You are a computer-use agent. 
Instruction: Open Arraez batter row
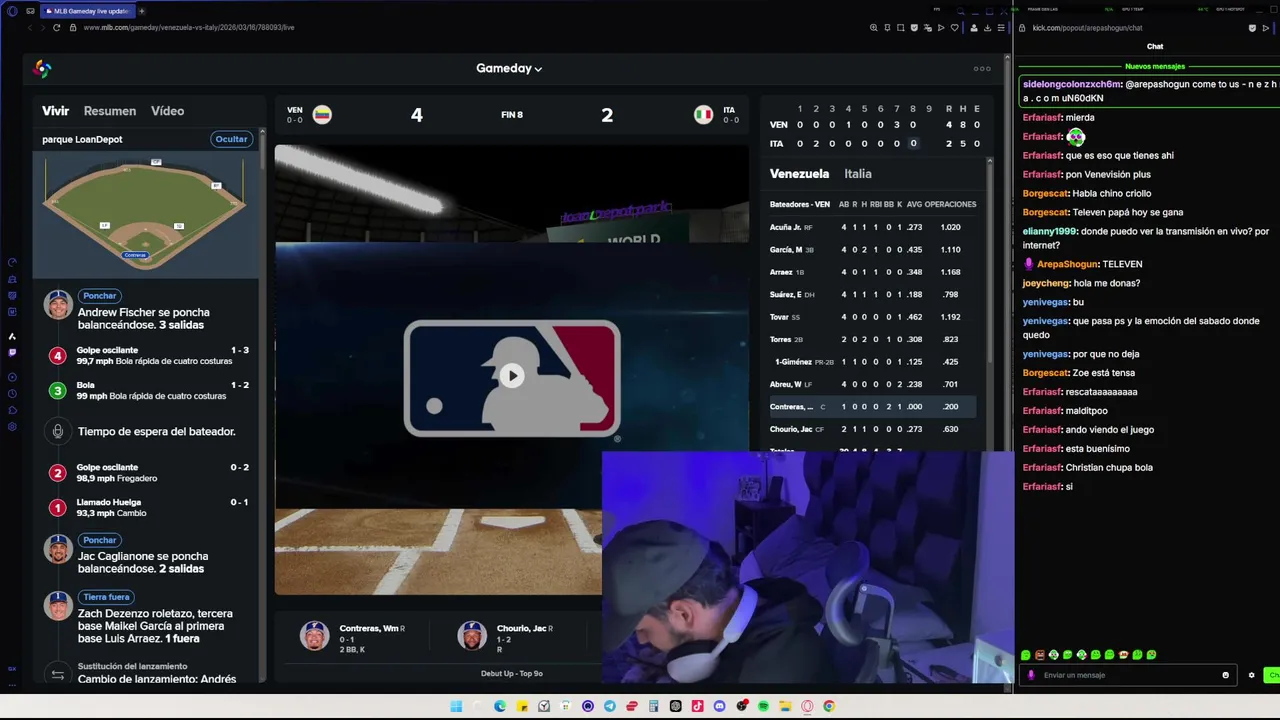tap(872, 272)
